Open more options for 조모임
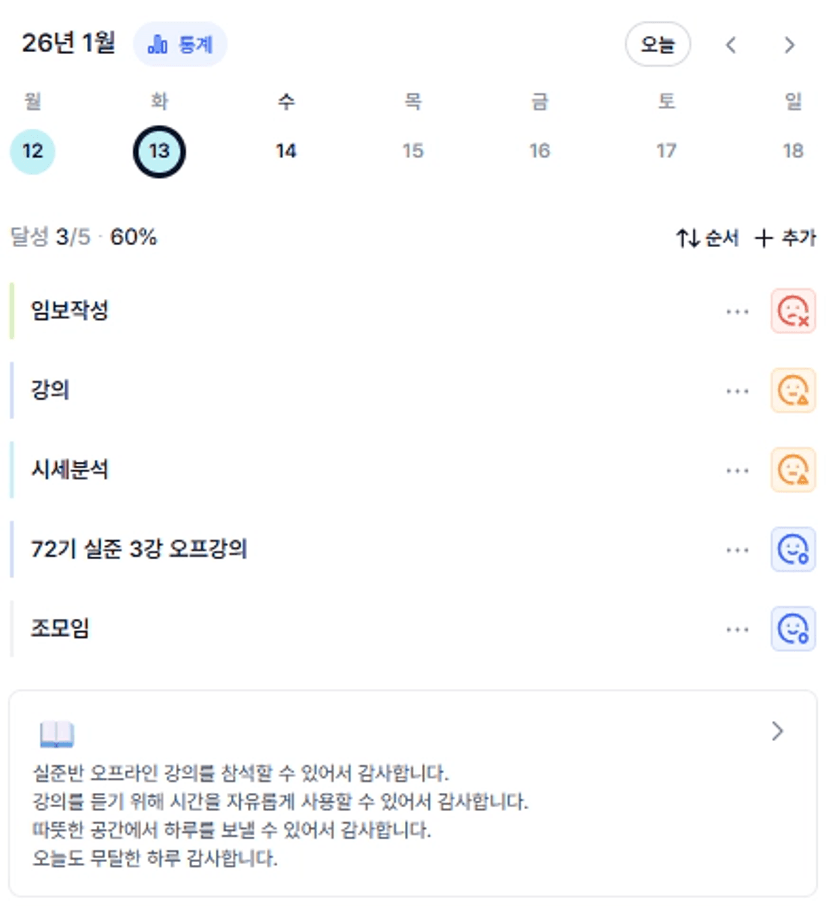 point(738,629)
